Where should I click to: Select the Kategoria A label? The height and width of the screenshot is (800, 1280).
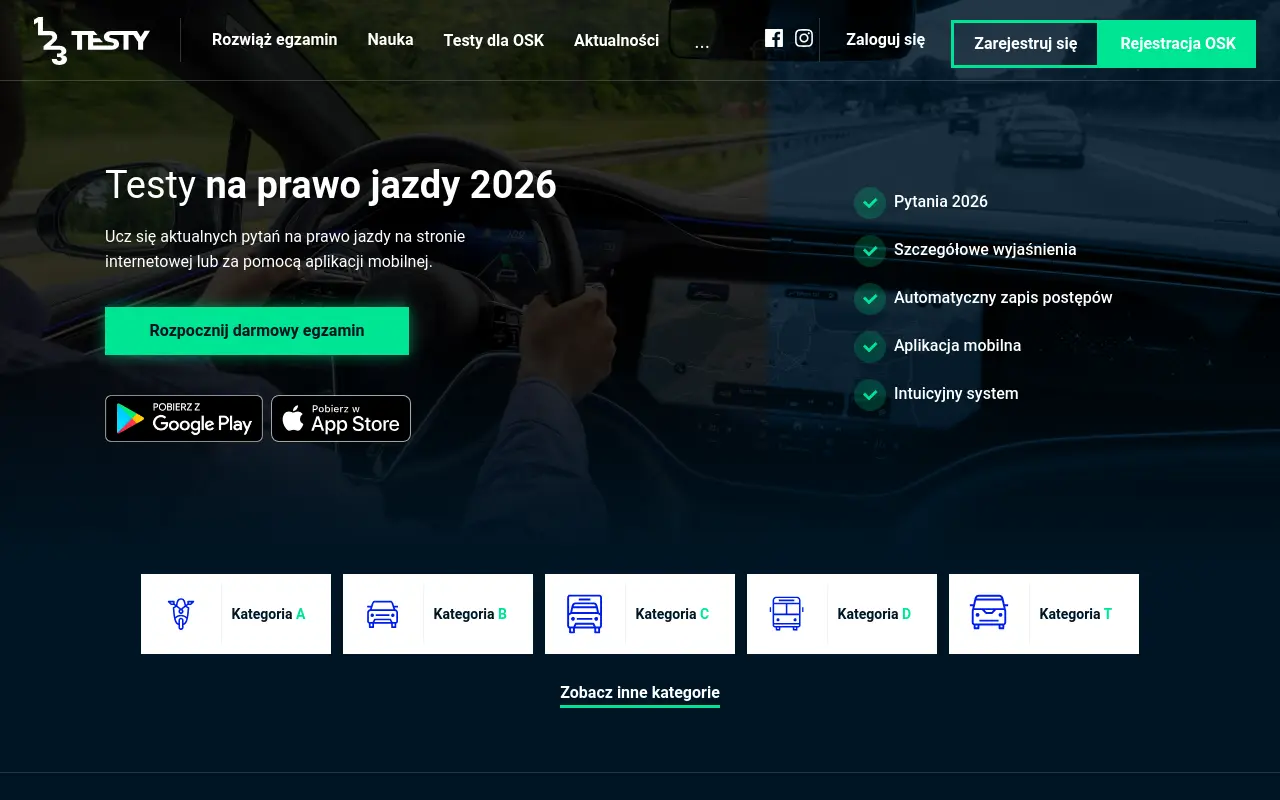pos(268,614)
